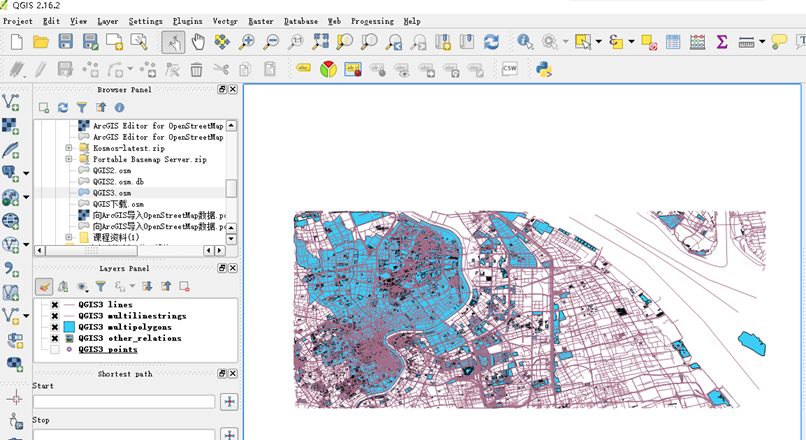
Task: Open the Processing menu
Action: (372, 21)
